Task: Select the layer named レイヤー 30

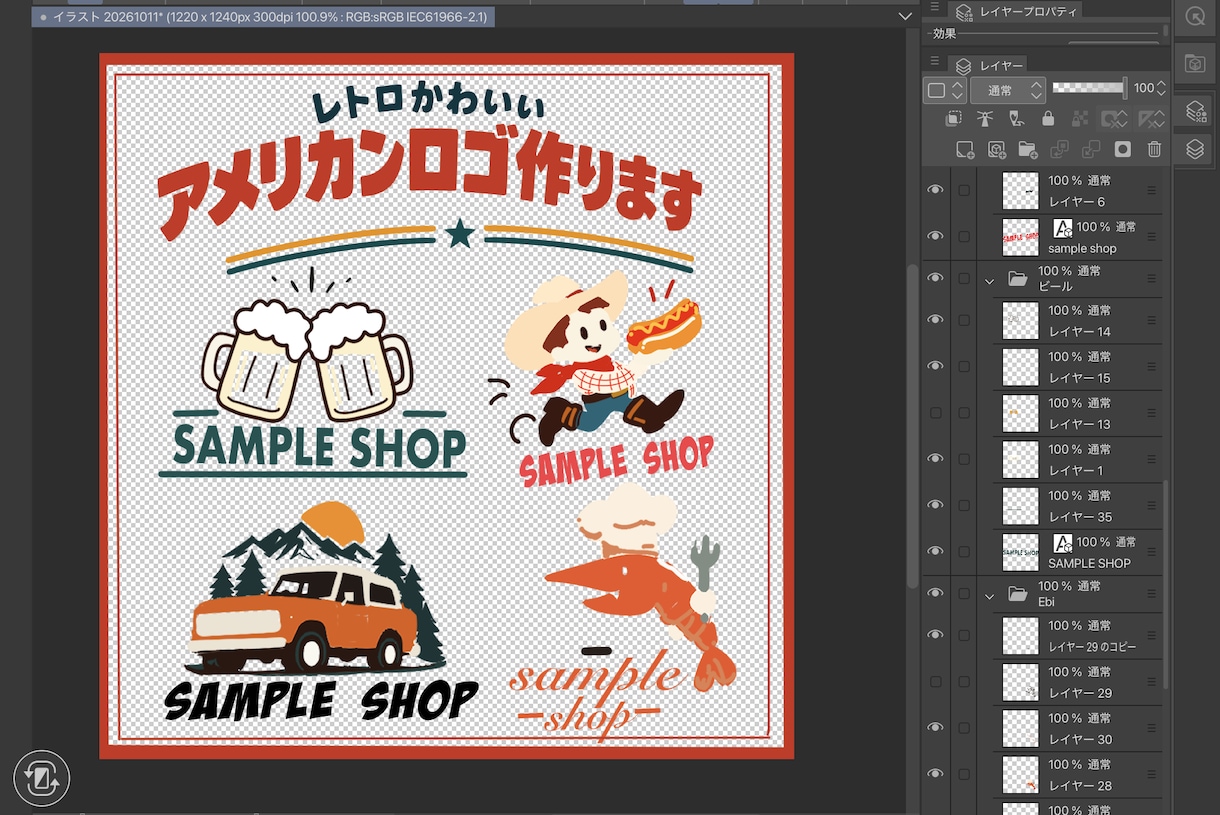Action: [x=1080, y=739]
